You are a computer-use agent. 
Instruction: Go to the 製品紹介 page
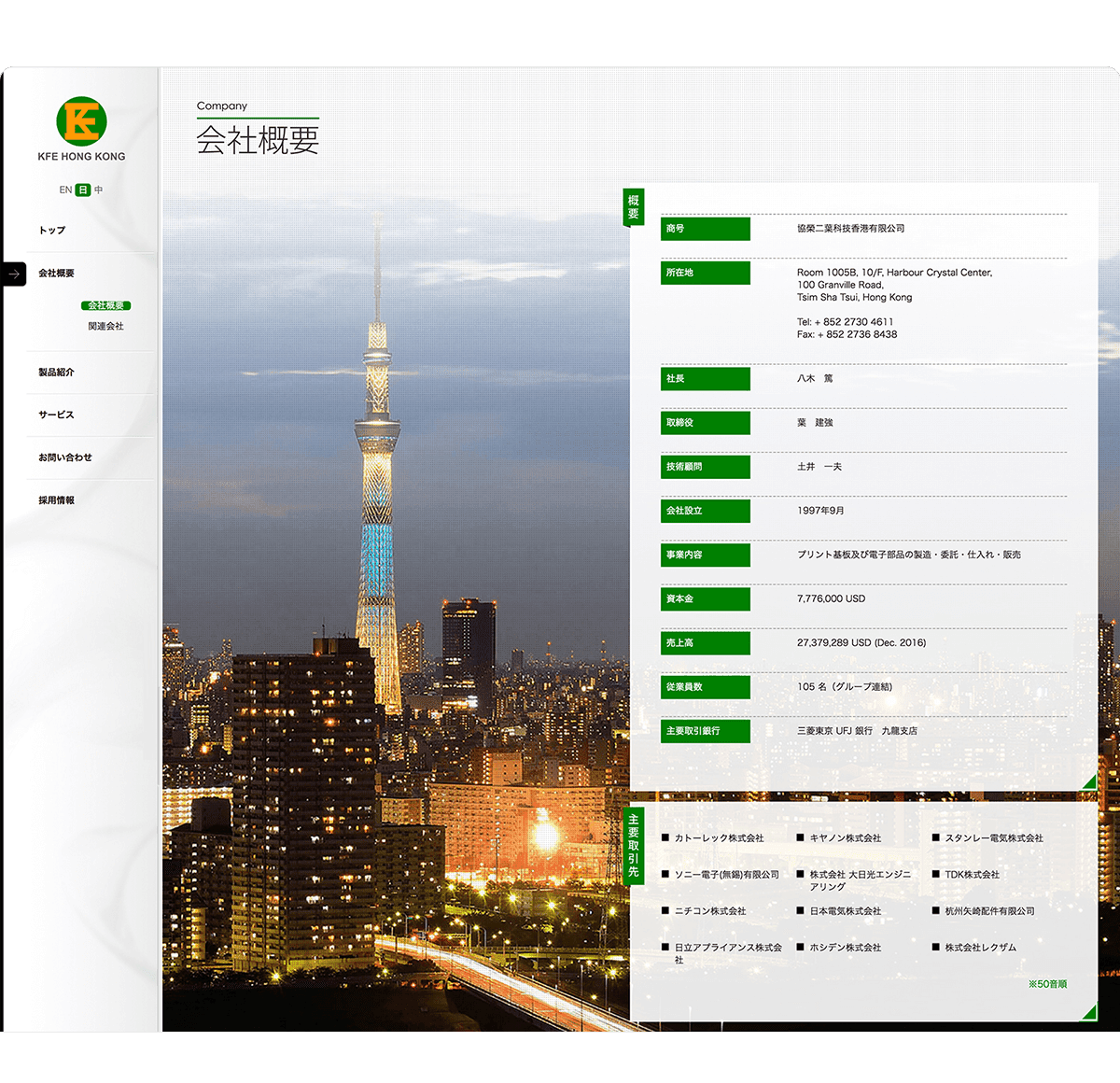tap(57, 373)
